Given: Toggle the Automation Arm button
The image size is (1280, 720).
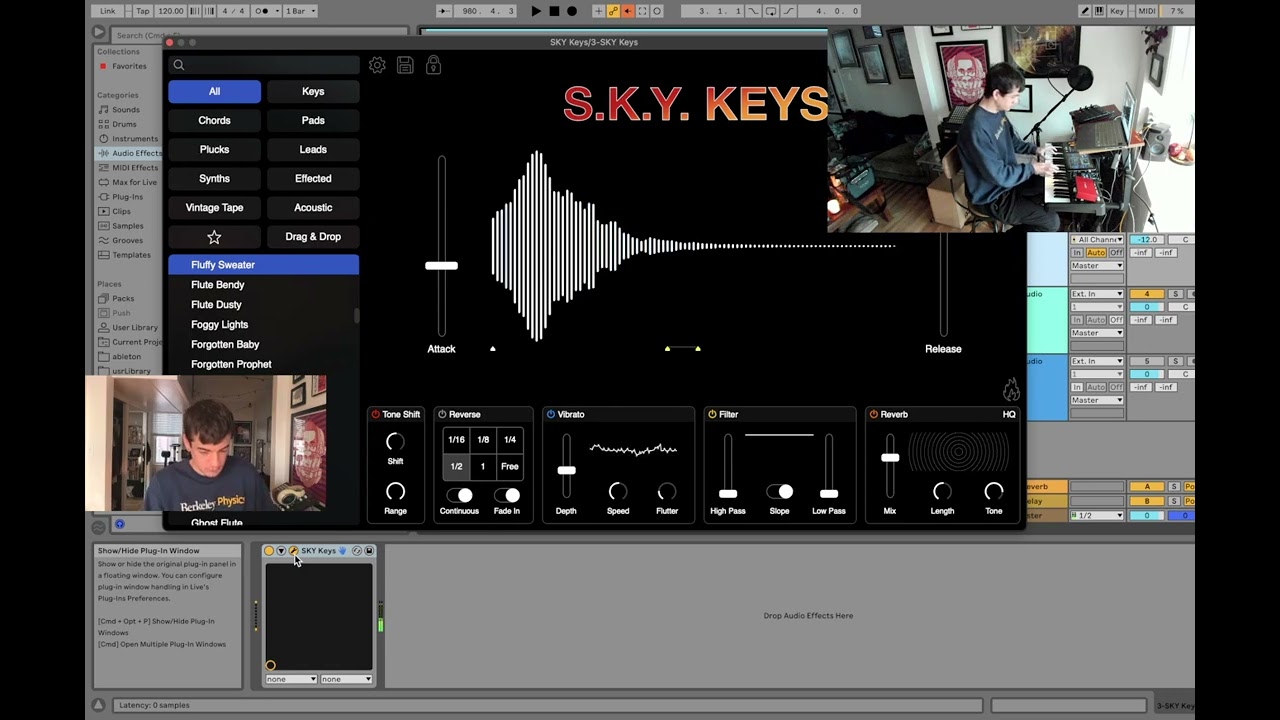Looking at the screenshot, I should click(613, 11).
